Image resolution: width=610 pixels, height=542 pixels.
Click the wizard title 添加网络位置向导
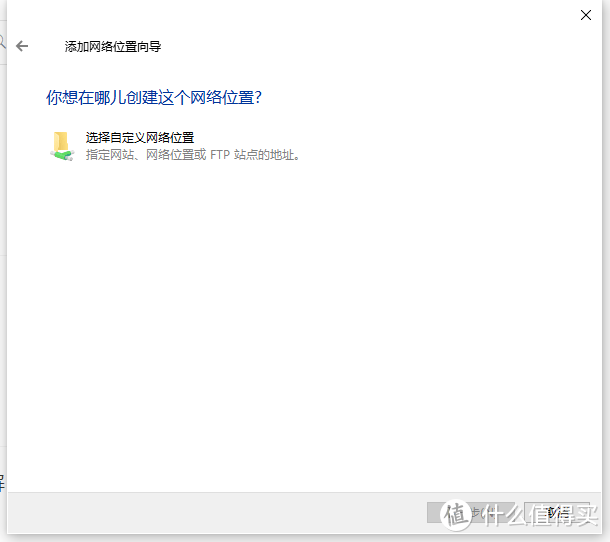click(x=113, y=47)
